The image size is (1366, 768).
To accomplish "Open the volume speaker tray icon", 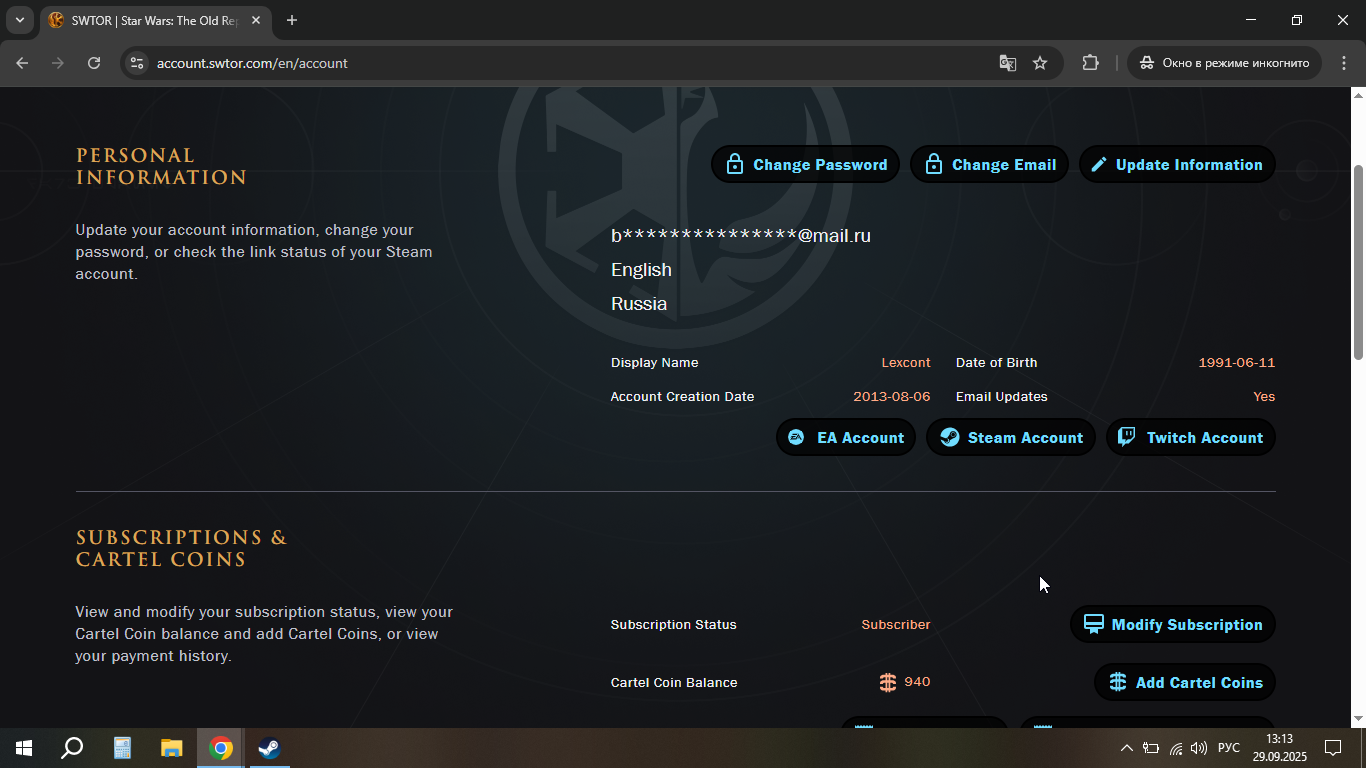I will tap(1199, 748).
